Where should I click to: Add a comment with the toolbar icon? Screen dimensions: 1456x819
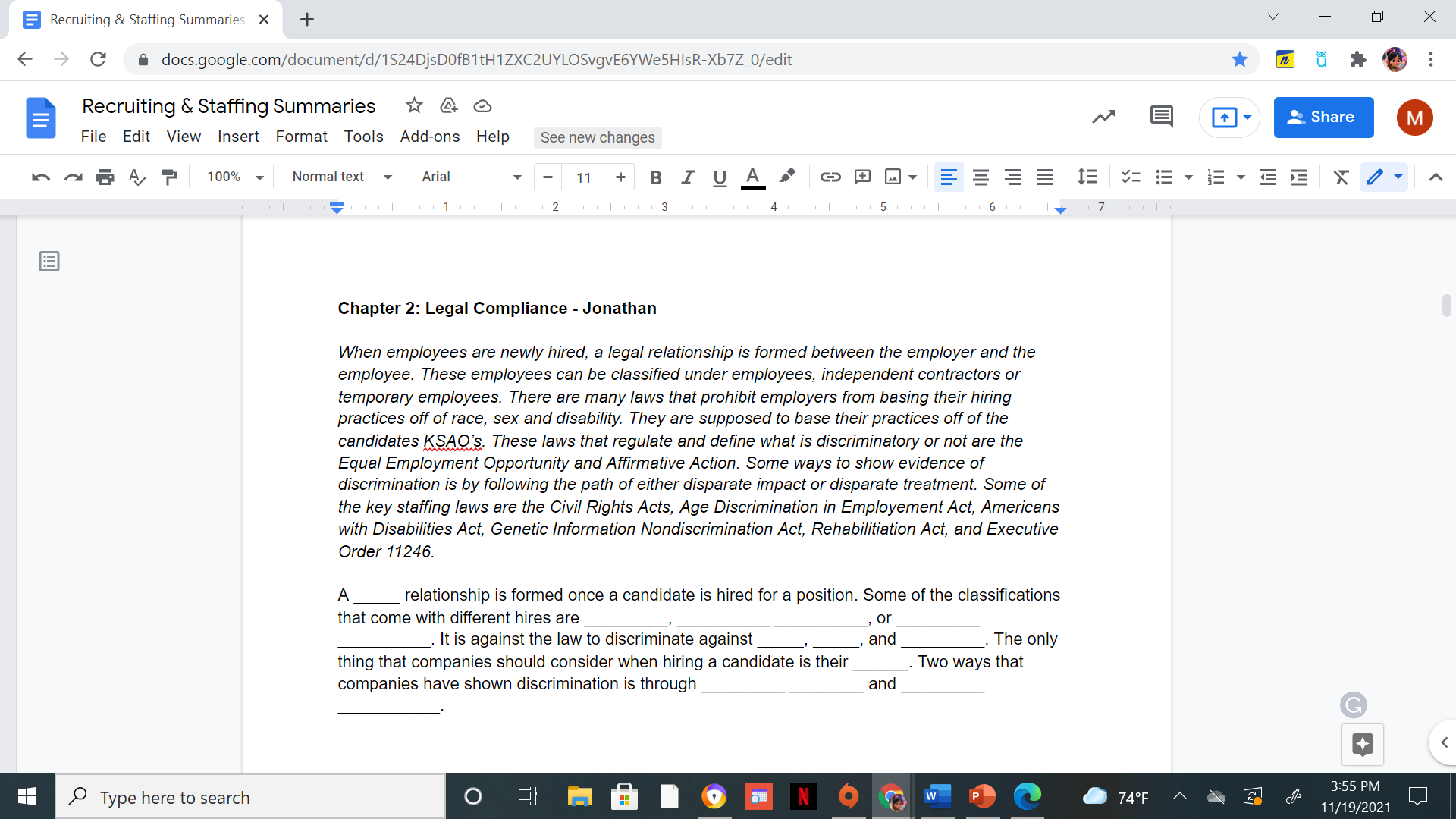pos(862,177)
